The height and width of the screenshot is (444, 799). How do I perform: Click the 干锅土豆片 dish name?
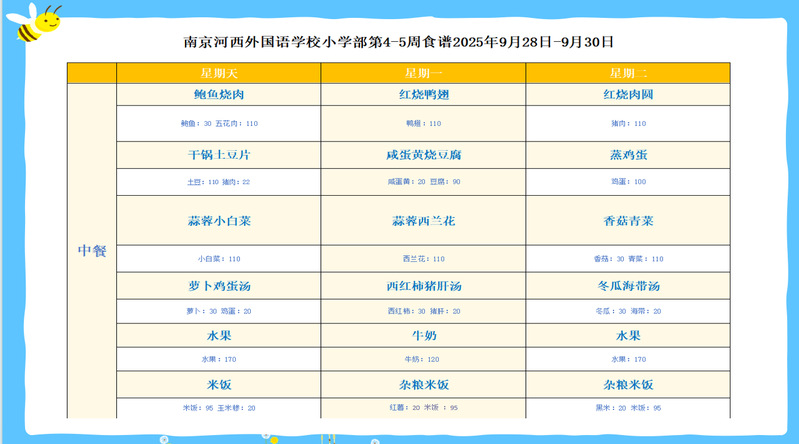pyautogui.click(x=218, y=155)
